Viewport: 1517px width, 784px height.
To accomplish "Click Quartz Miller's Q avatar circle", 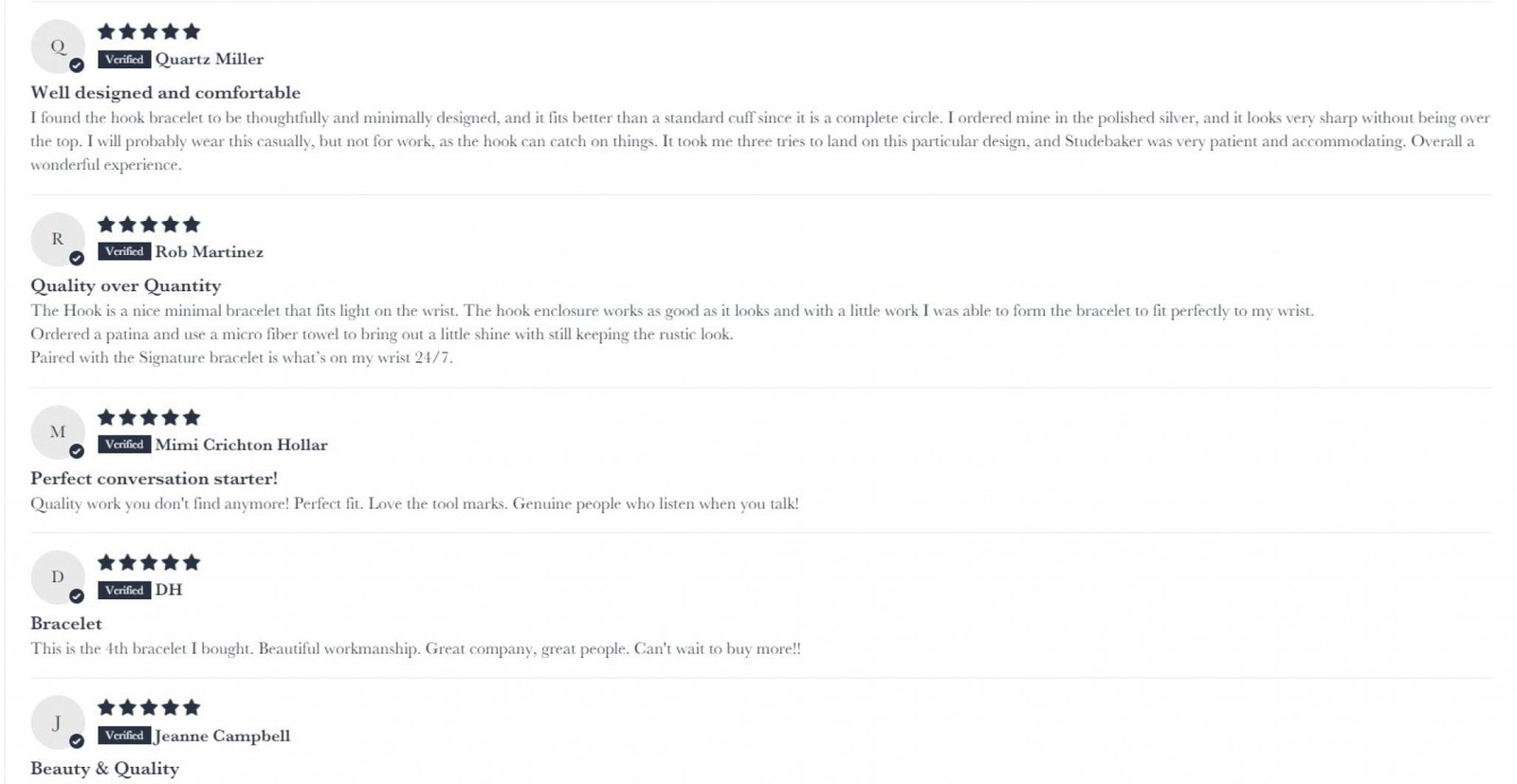I will tap(58, 46).
